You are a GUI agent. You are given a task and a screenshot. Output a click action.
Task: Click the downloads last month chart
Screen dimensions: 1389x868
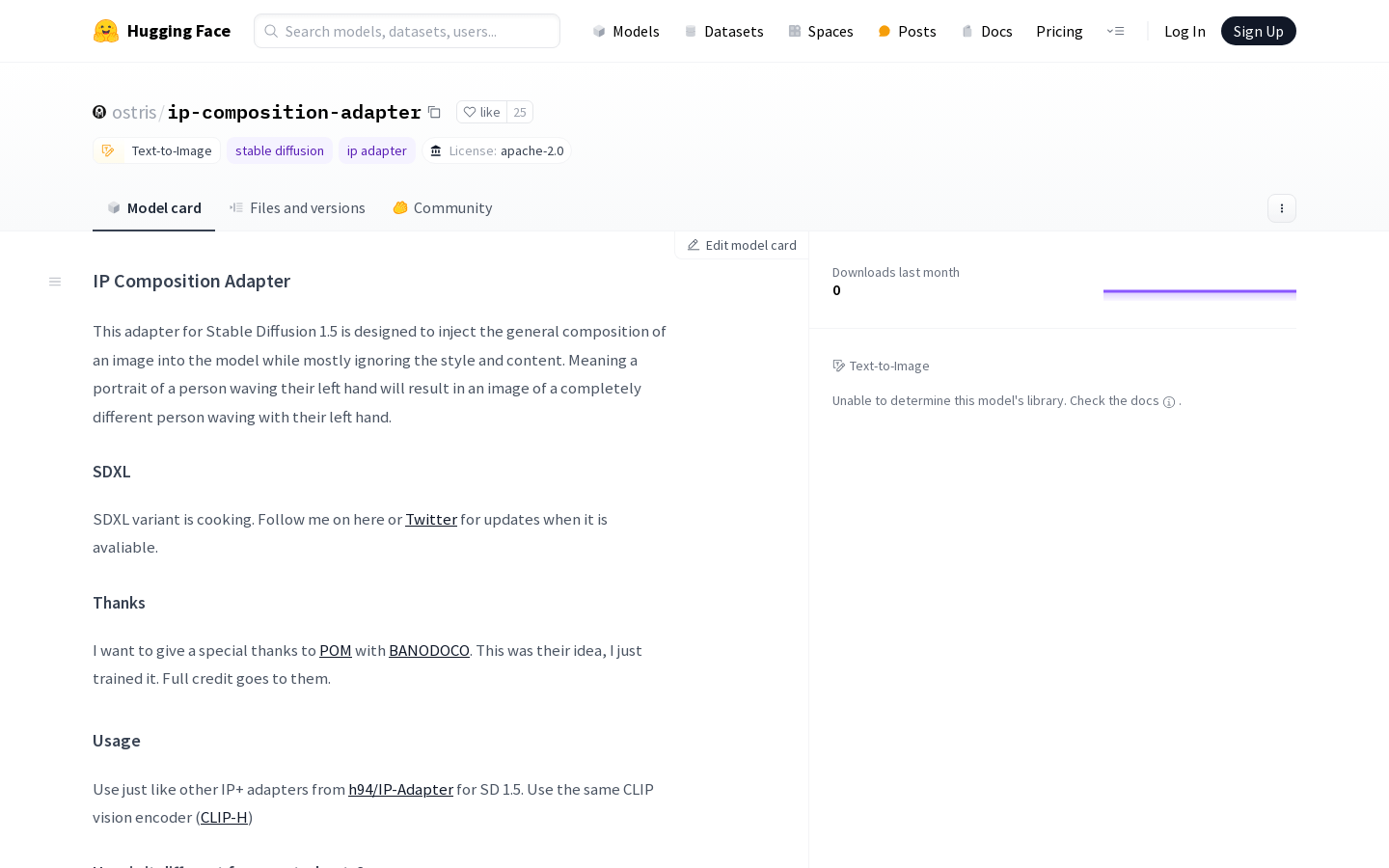coord(1200,295)
